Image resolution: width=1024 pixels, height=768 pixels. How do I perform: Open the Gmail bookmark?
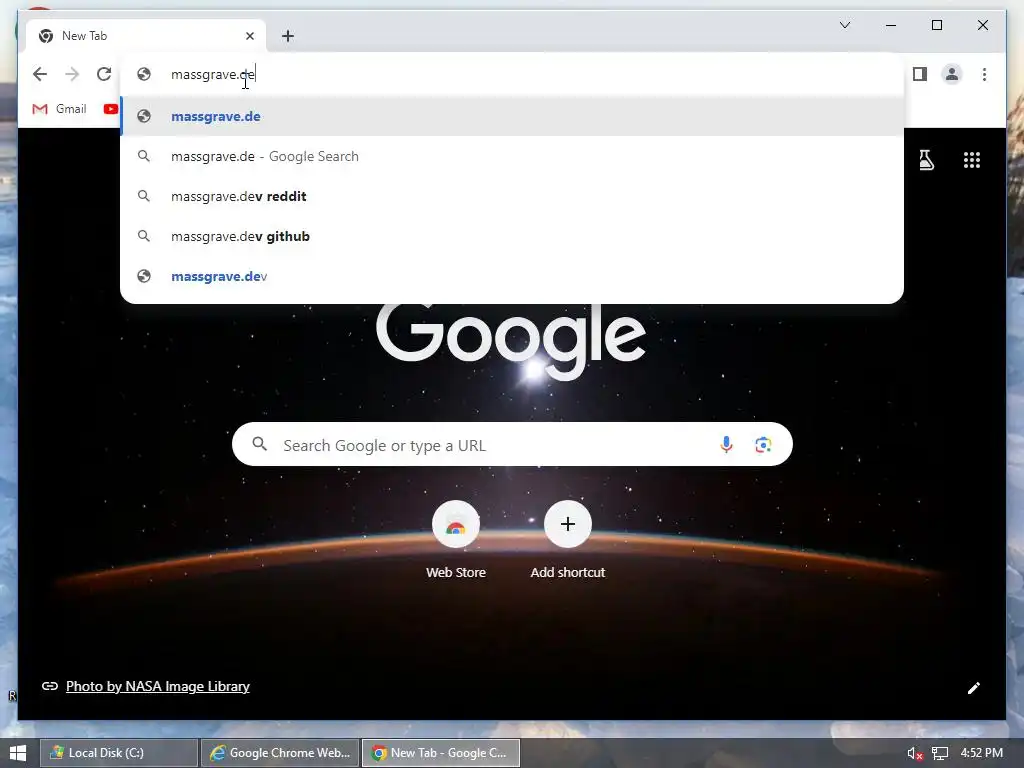point(59,109)
